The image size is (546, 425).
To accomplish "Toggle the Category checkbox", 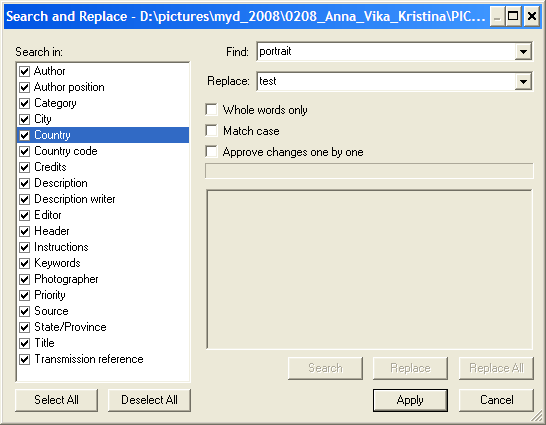I will click(24, 103).
